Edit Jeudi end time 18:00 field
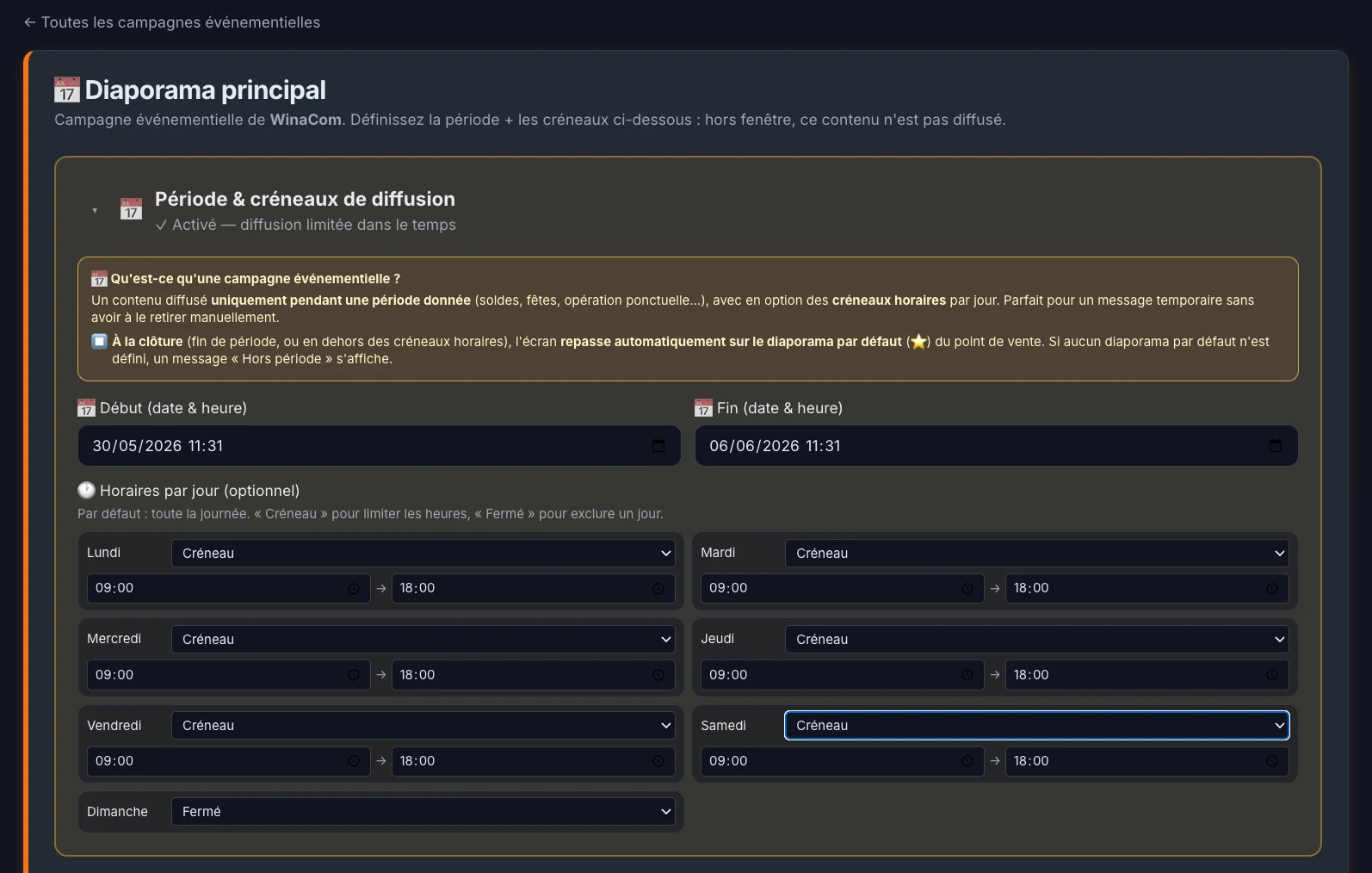1372x873 pixels. pyautogui.click(x=1146, y=675)
